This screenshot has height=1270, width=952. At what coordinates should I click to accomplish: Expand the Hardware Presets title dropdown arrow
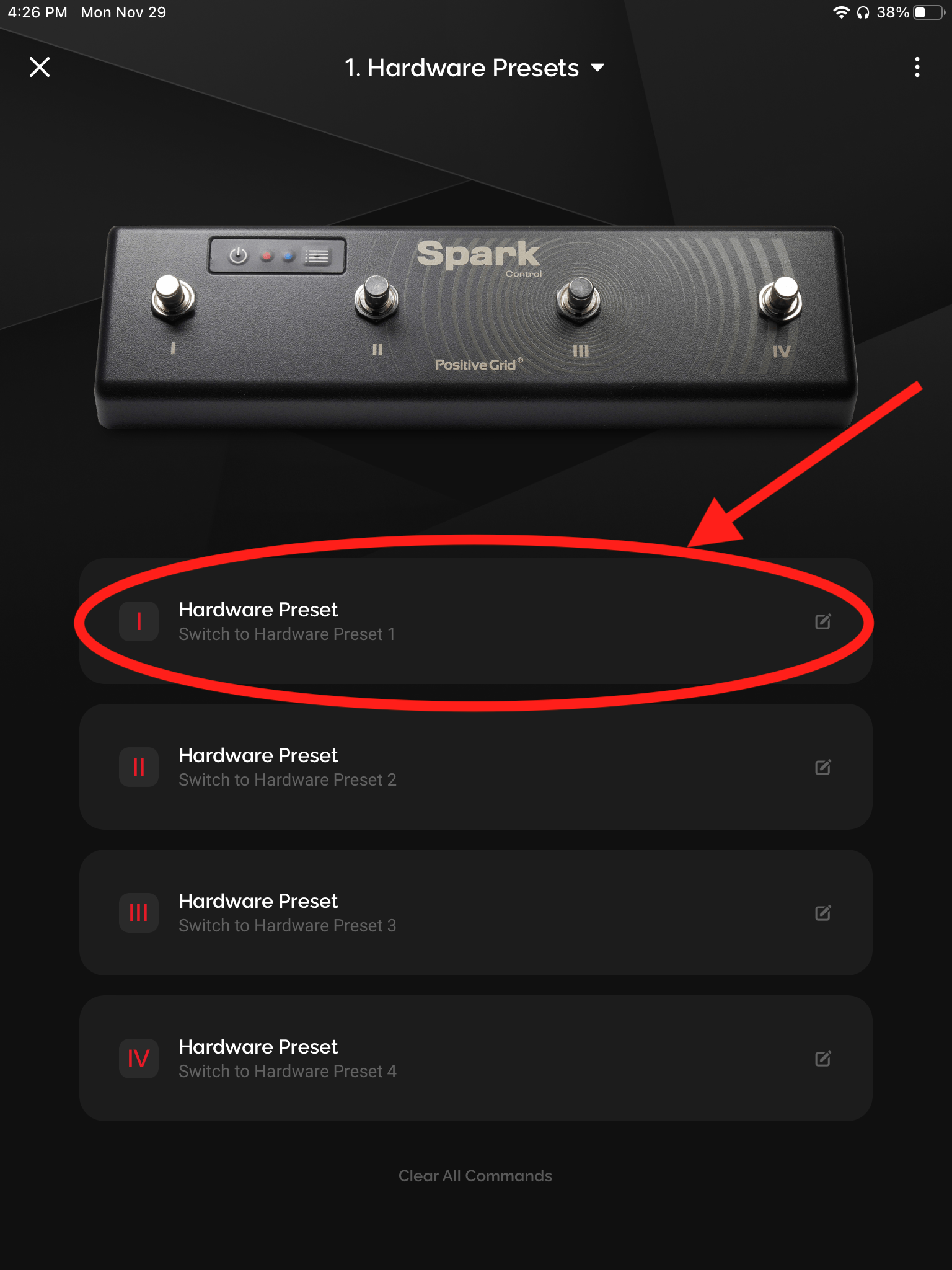click(x=597, y=68)
